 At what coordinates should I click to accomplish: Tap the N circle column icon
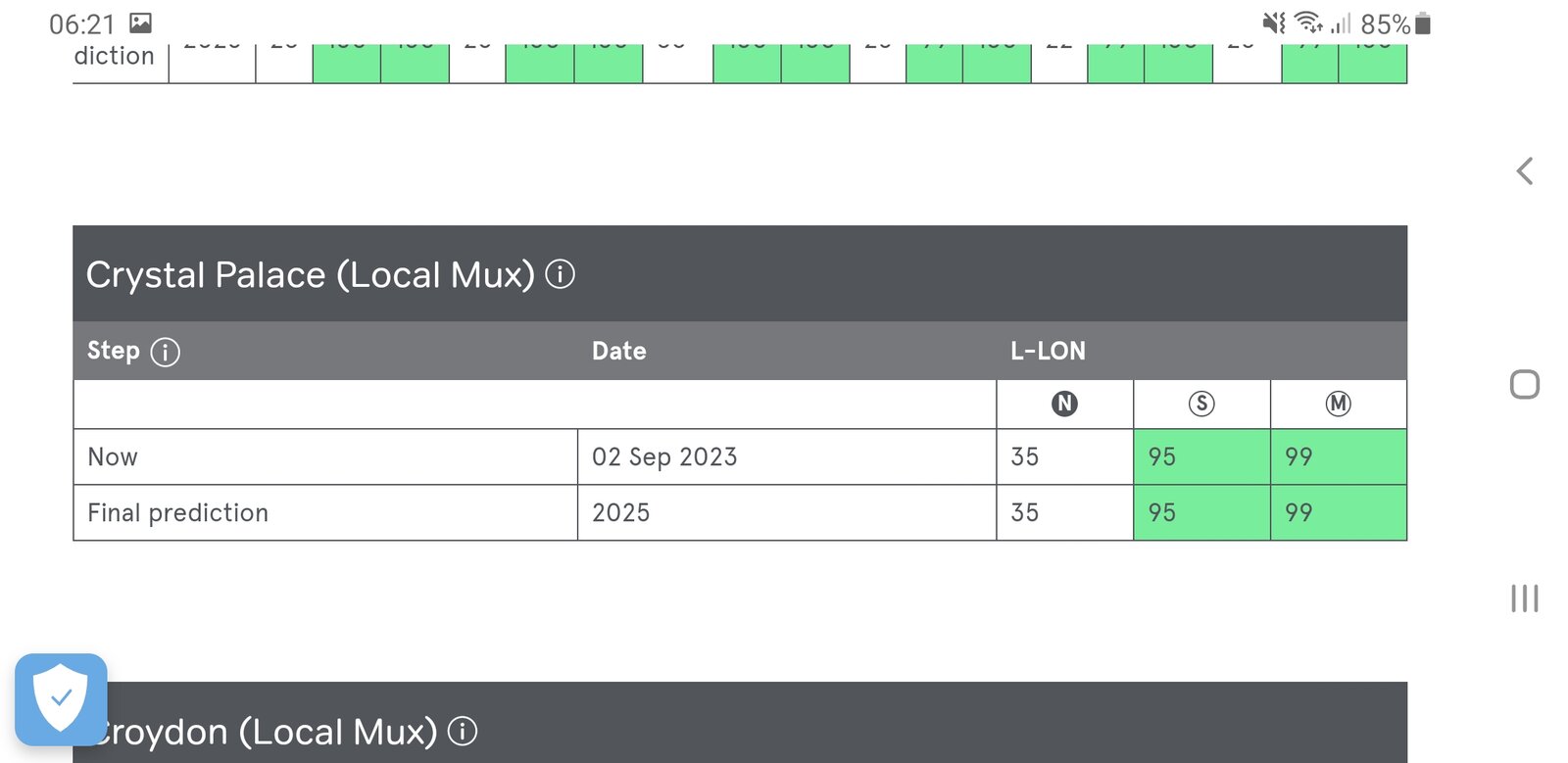point(1064,404)
